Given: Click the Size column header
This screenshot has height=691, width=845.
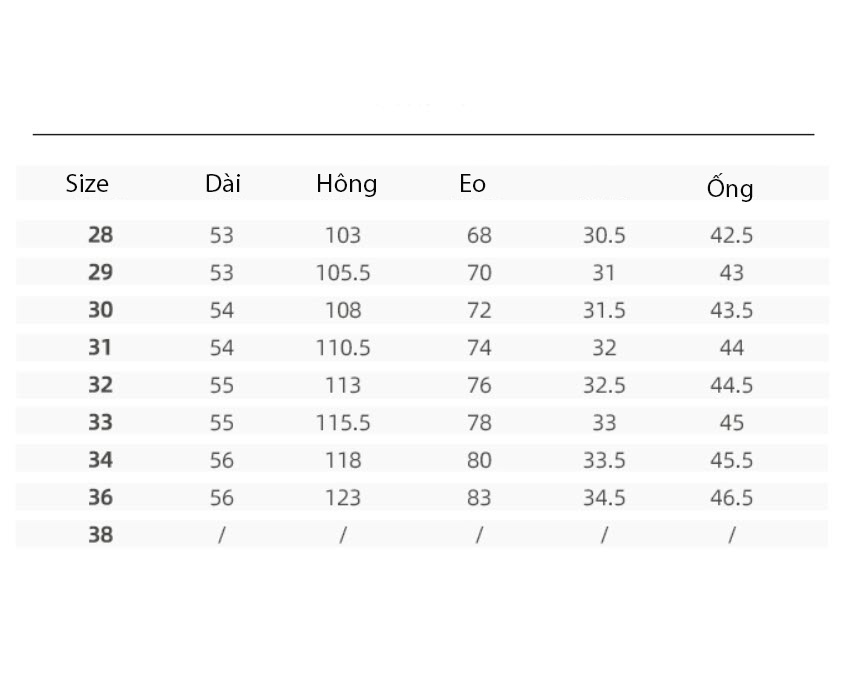Looking at the screenshot, I should [87, 184].
